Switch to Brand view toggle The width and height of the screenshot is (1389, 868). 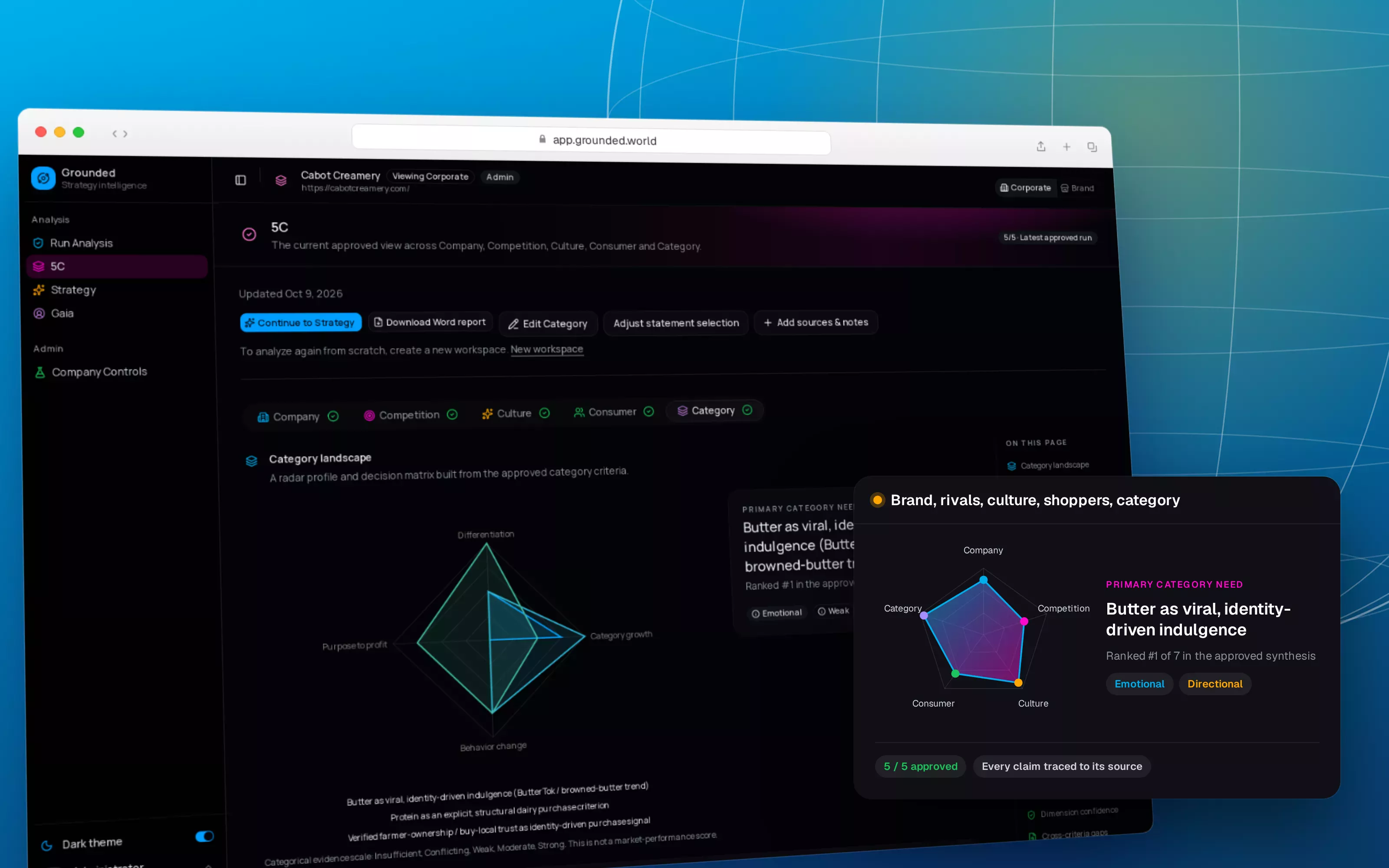coord(1077,188)
